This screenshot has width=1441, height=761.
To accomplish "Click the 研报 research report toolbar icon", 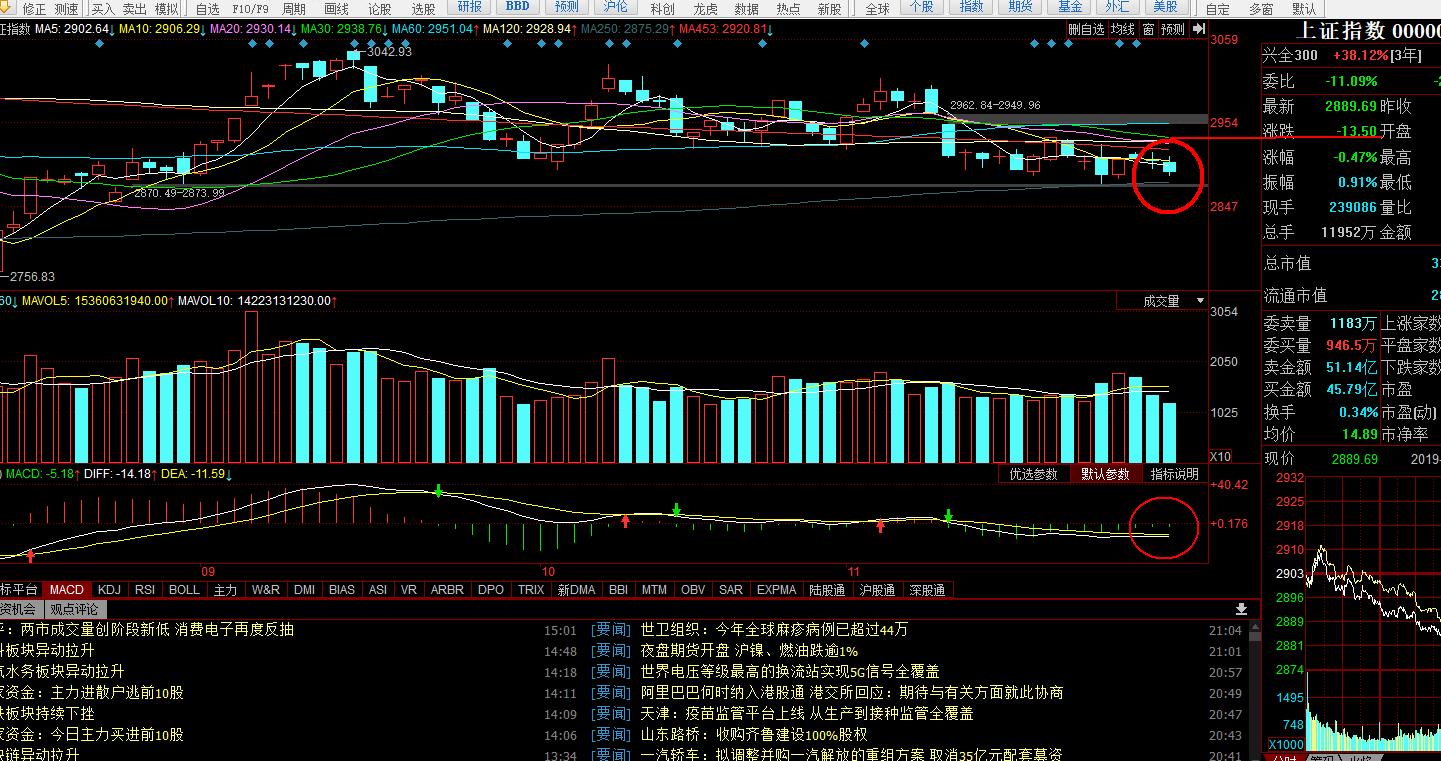I will click(x=469, y=8).
